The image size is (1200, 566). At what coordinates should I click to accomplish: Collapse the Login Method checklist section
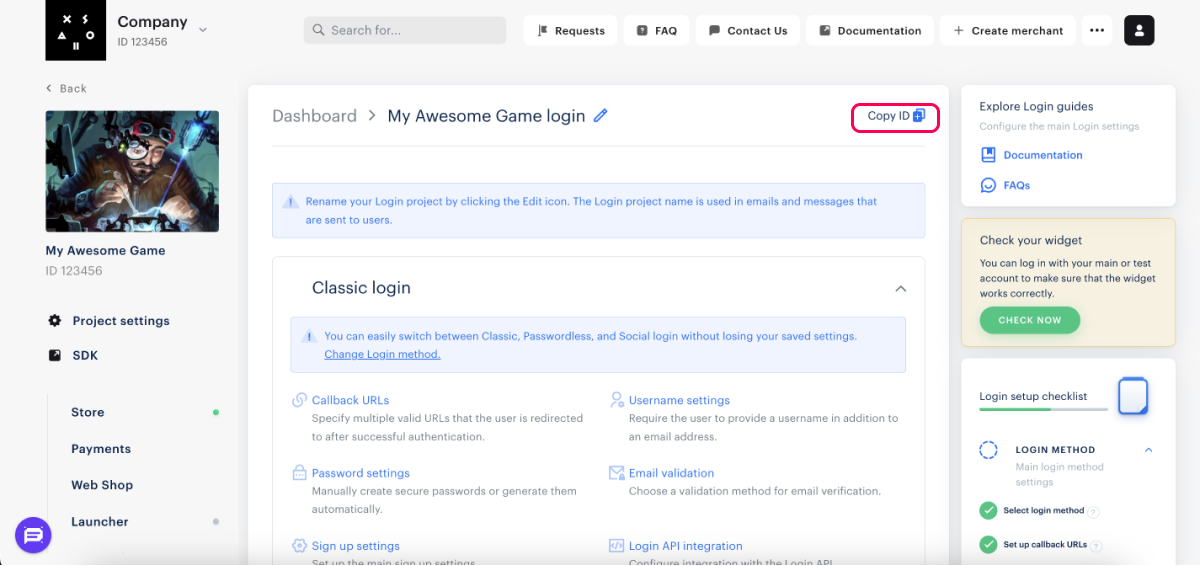[1148, 450]
